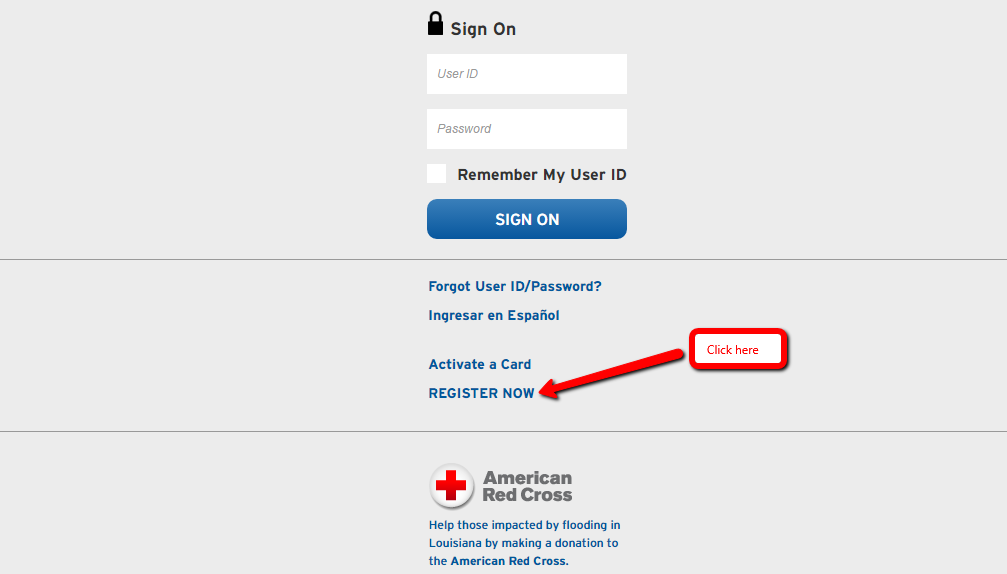This screenshot has height=574, width=1007.
Task: Focus the Password input field
Action: tap(527, 129)
